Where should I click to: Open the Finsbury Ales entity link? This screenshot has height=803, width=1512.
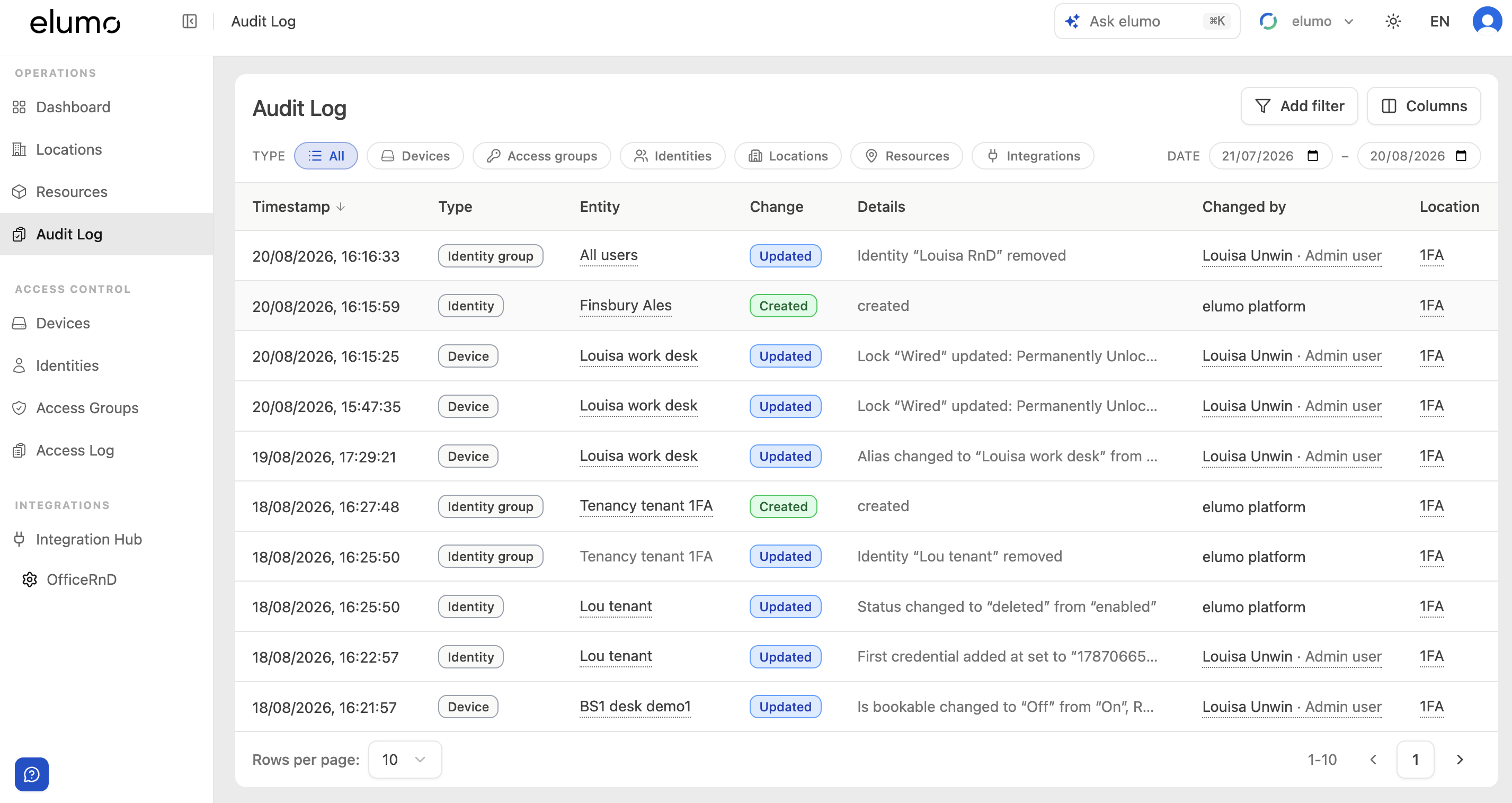[x=625, y=306]
